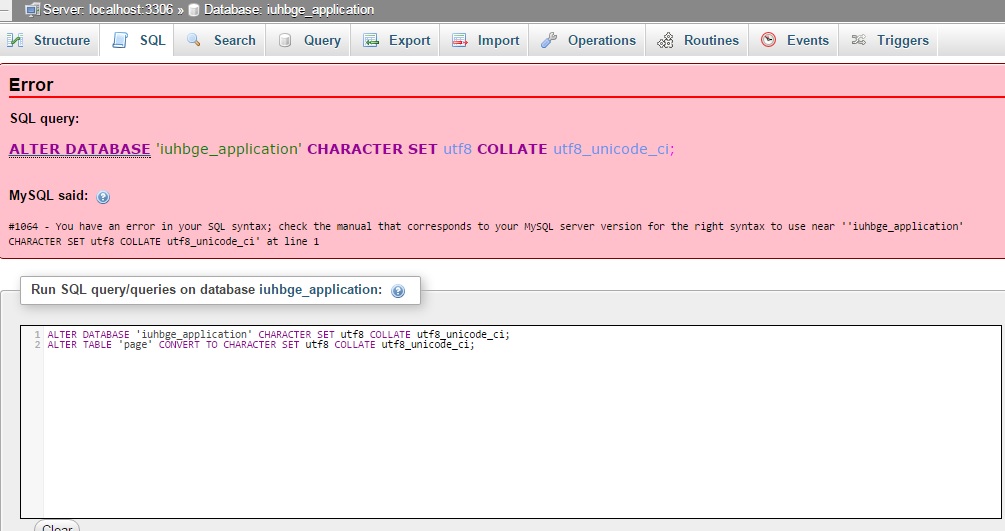
Task: Click the SQL query: label
Action: (44, 119)
